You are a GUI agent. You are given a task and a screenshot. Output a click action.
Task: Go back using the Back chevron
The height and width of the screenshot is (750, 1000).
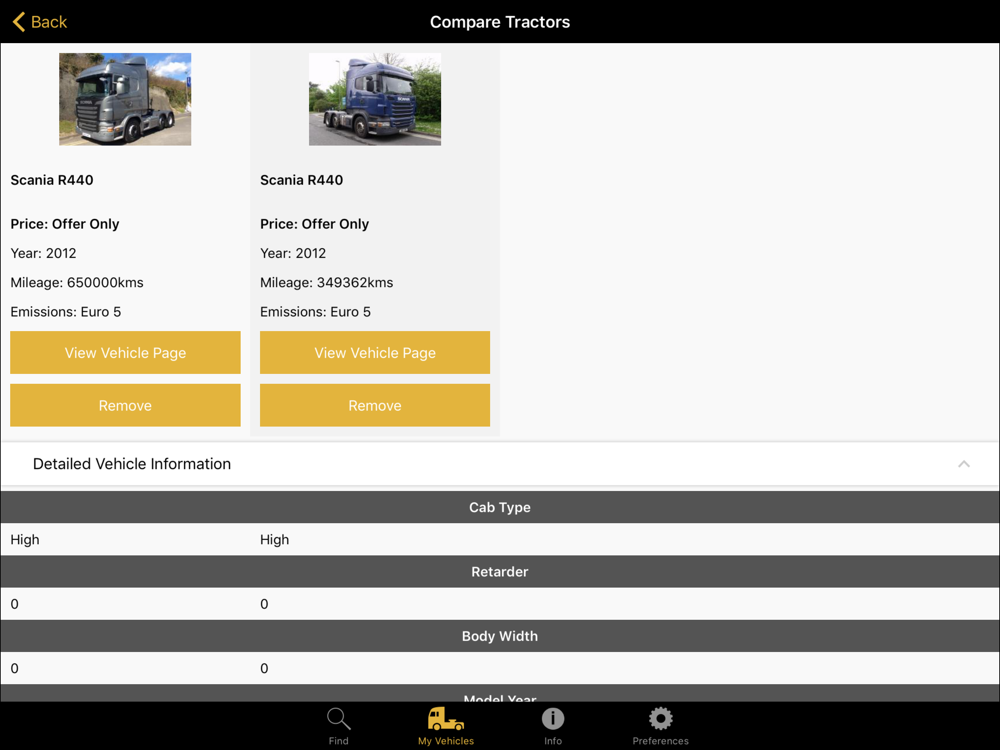[19, 22]
